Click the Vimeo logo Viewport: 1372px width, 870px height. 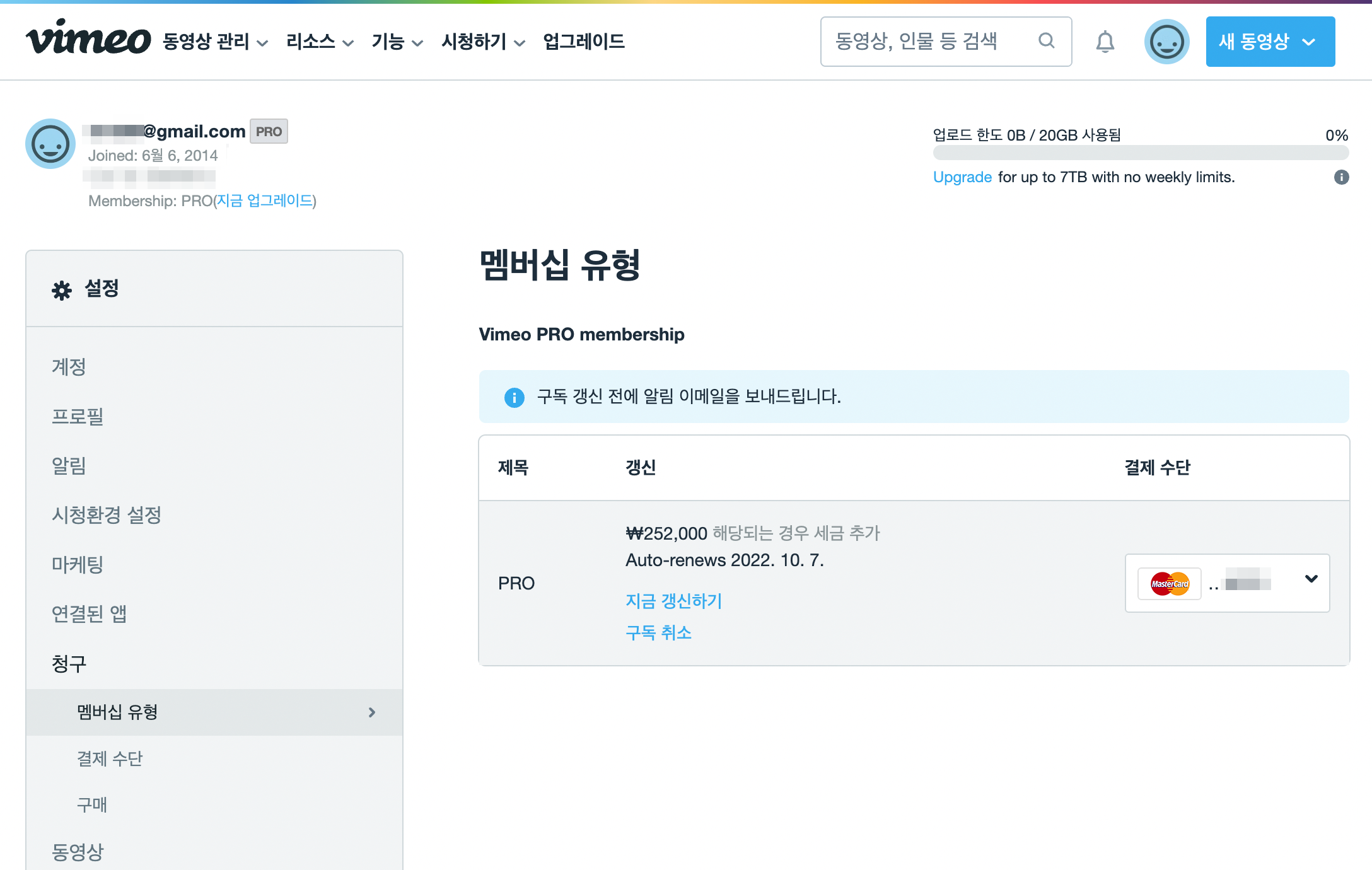coord(88,39)
